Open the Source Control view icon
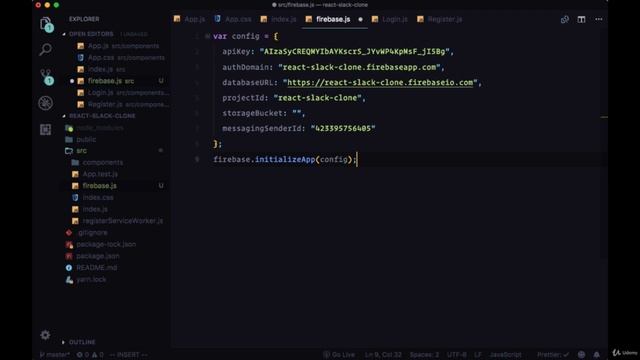This screenshot has height=360, width=640. click(46, 76)
